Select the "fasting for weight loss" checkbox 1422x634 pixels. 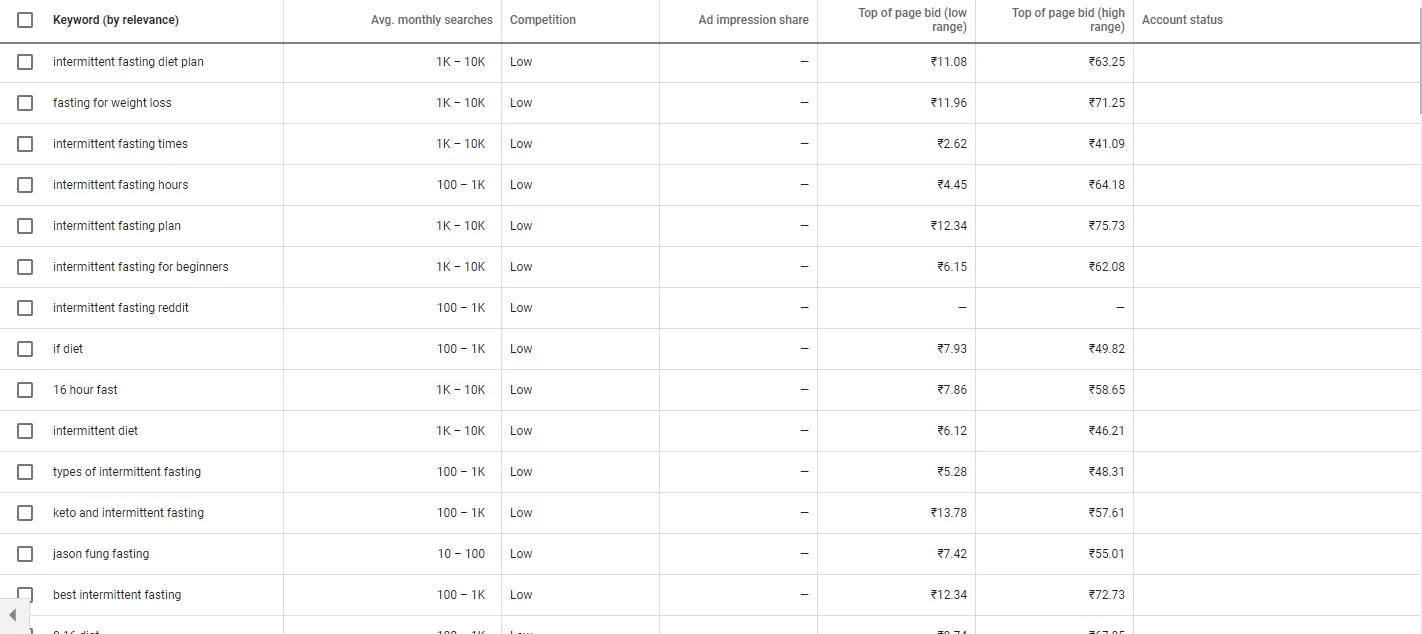pos(25,103)
